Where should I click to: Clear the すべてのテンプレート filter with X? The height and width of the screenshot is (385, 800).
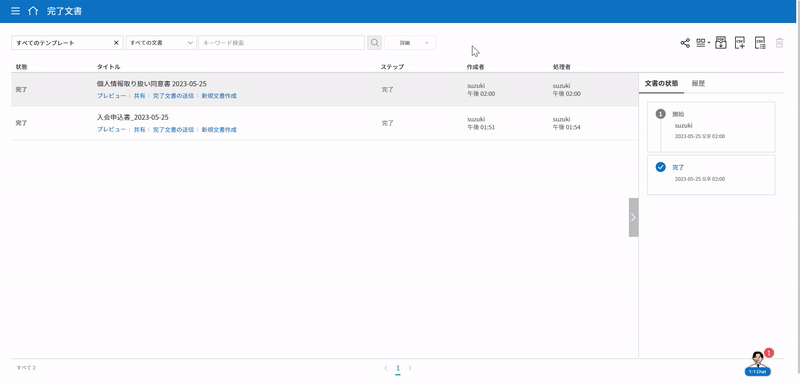[x=116, y=43]
